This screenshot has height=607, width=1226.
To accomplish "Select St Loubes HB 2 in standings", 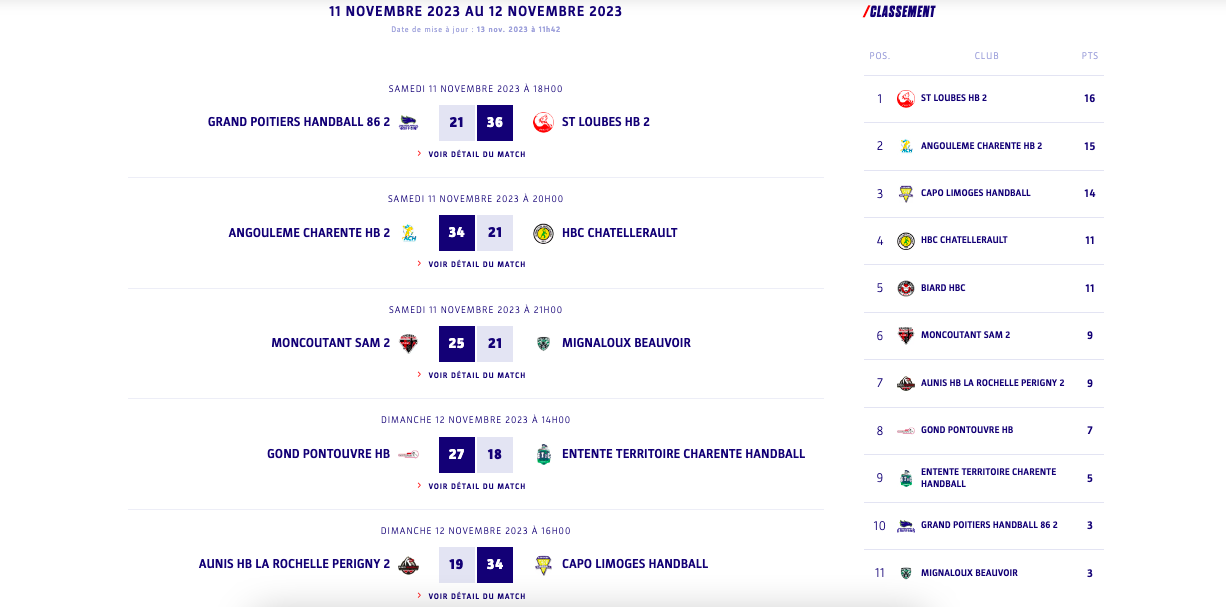I will point(953,98).
